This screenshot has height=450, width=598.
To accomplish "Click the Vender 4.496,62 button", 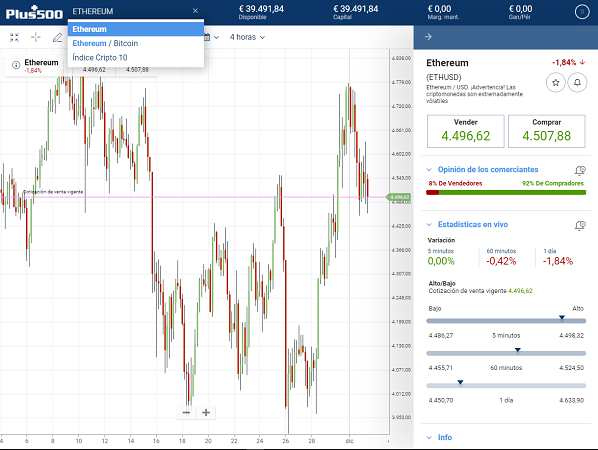I will click(x=466, y=131).
